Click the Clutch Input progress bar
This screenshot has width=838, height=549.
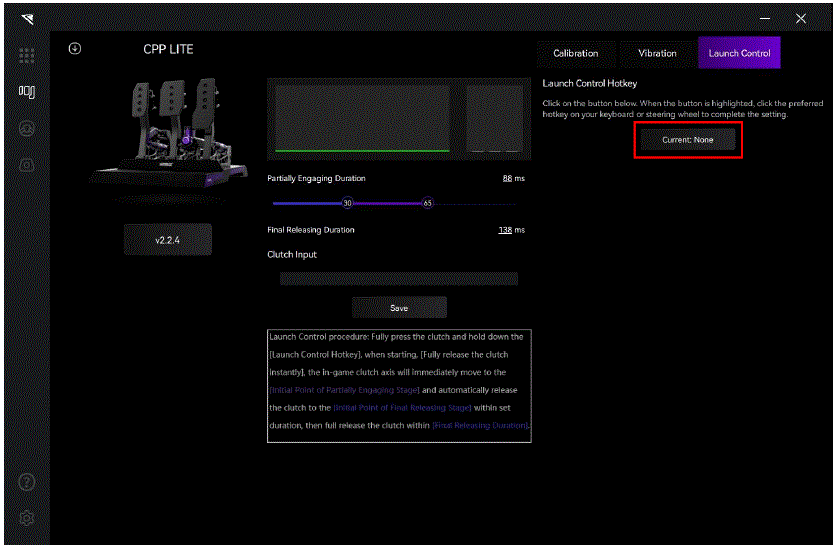click(x=399, y=279)
